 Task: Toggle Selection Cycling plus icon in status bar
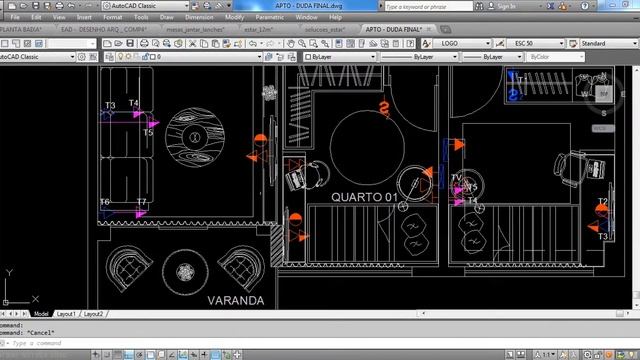tap(237, 355)
